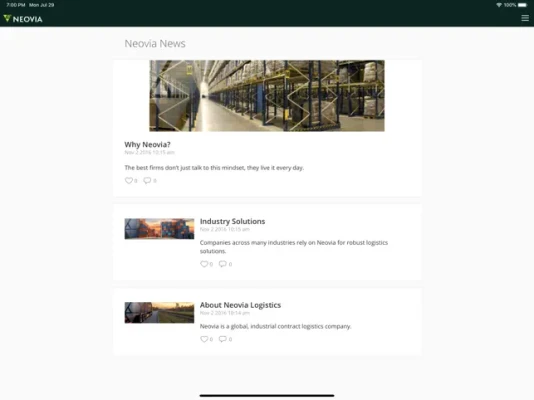The width and height of the screenshot is (534, 400).
Task: Open the truck on highway thumbnail
Action: pyautogui.click(x=159, y=313)
